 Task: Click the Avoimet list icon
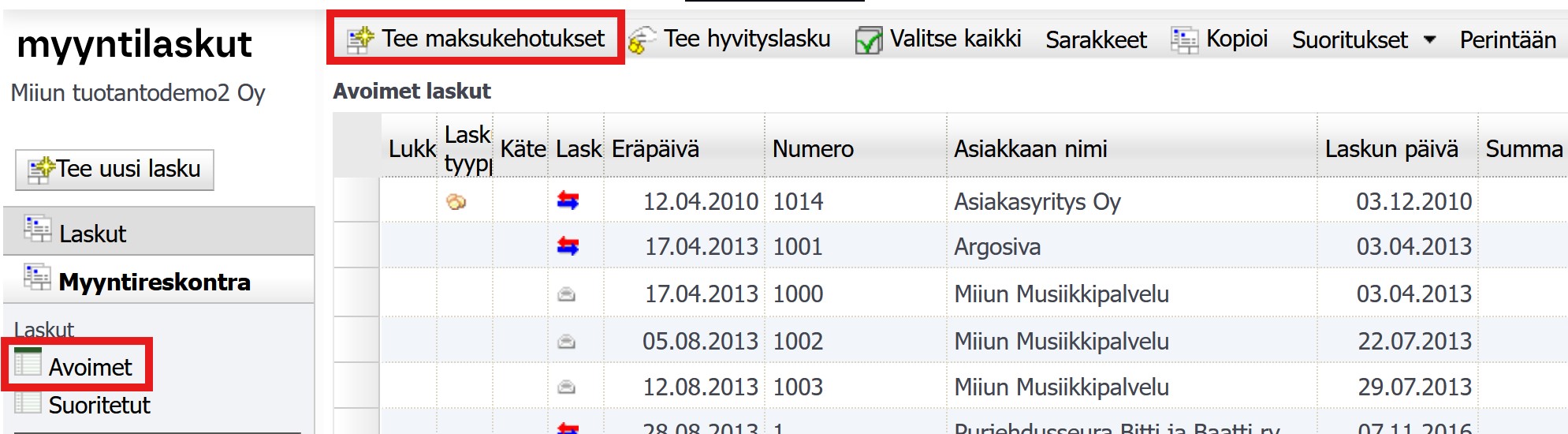click(28, 361)
